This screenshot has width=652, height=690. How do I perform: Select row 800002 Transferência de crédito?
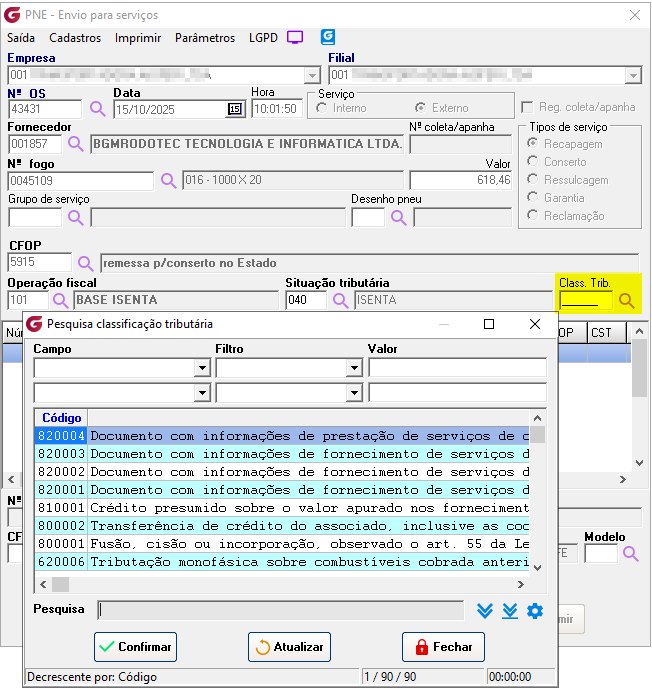coord(282,526)
